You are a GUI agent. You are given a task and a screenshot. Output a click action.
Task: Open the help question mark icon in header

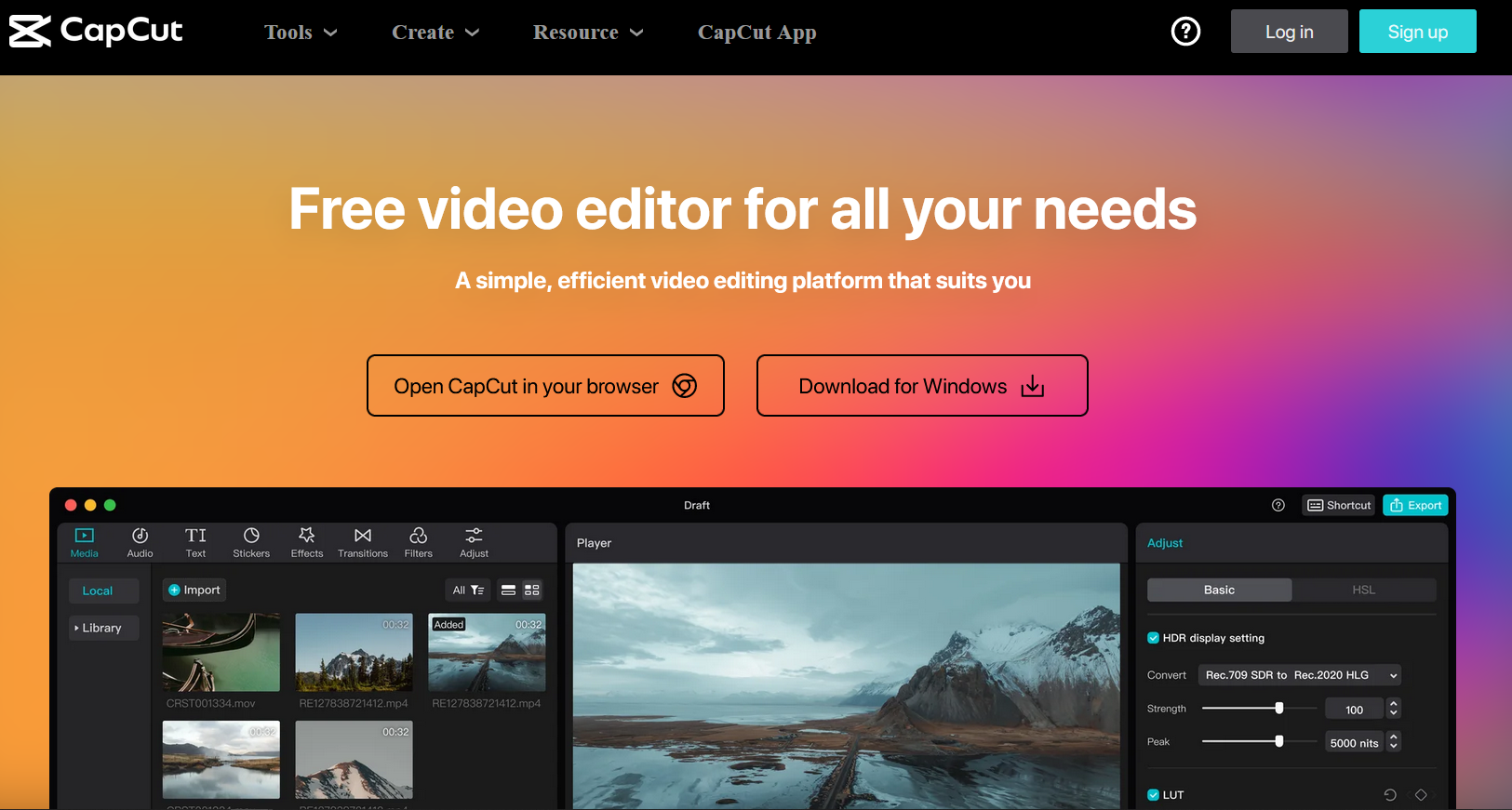1185,32
